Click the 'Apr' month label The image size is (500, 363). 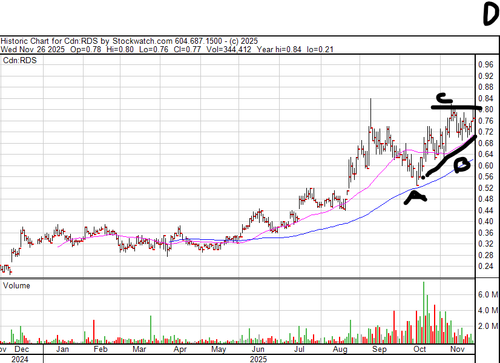(180, 349)
